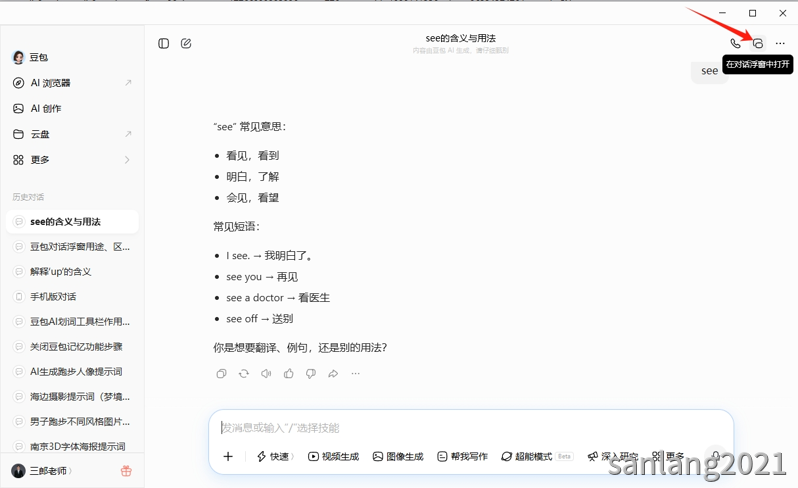The height and width of the screenshot is (488, 798).
Task: Open more reply actions below the answer
Action: coord(355,374)
